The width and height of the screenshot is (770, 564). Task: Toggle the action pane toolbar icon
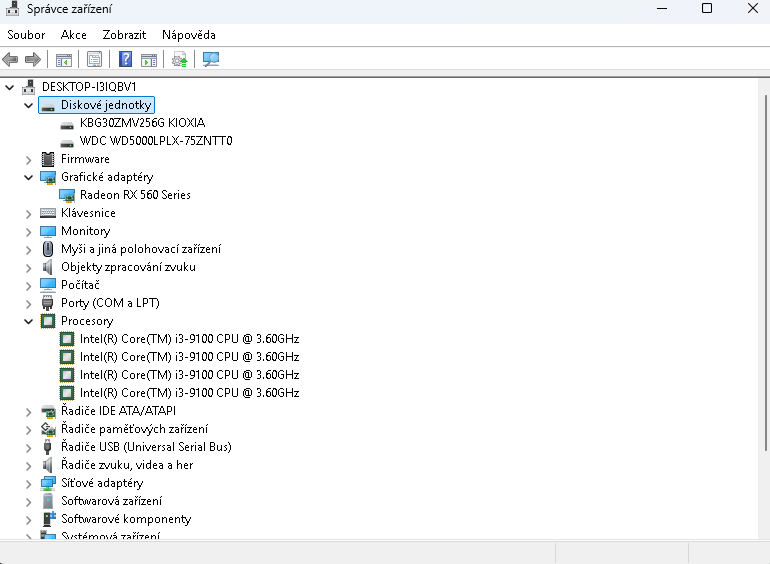click(x=149, y=60)
